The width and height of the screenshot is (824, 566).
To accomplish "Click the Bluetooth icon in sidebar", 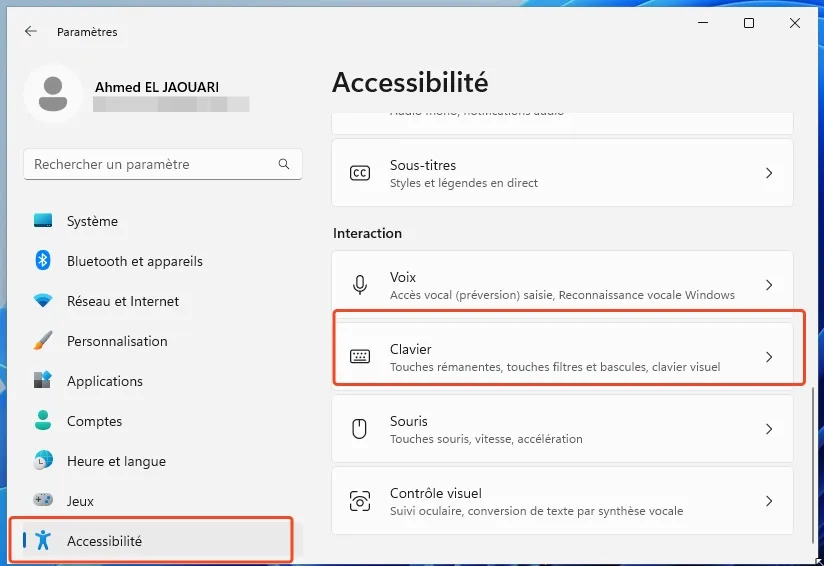I will (x=43, y=260).
